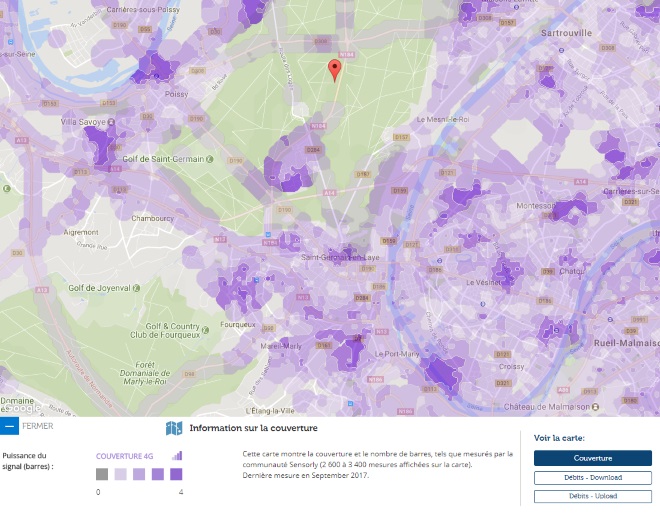Click the FERMER label to close panel
The image size is (660, 517).
(x=38, y=426)
